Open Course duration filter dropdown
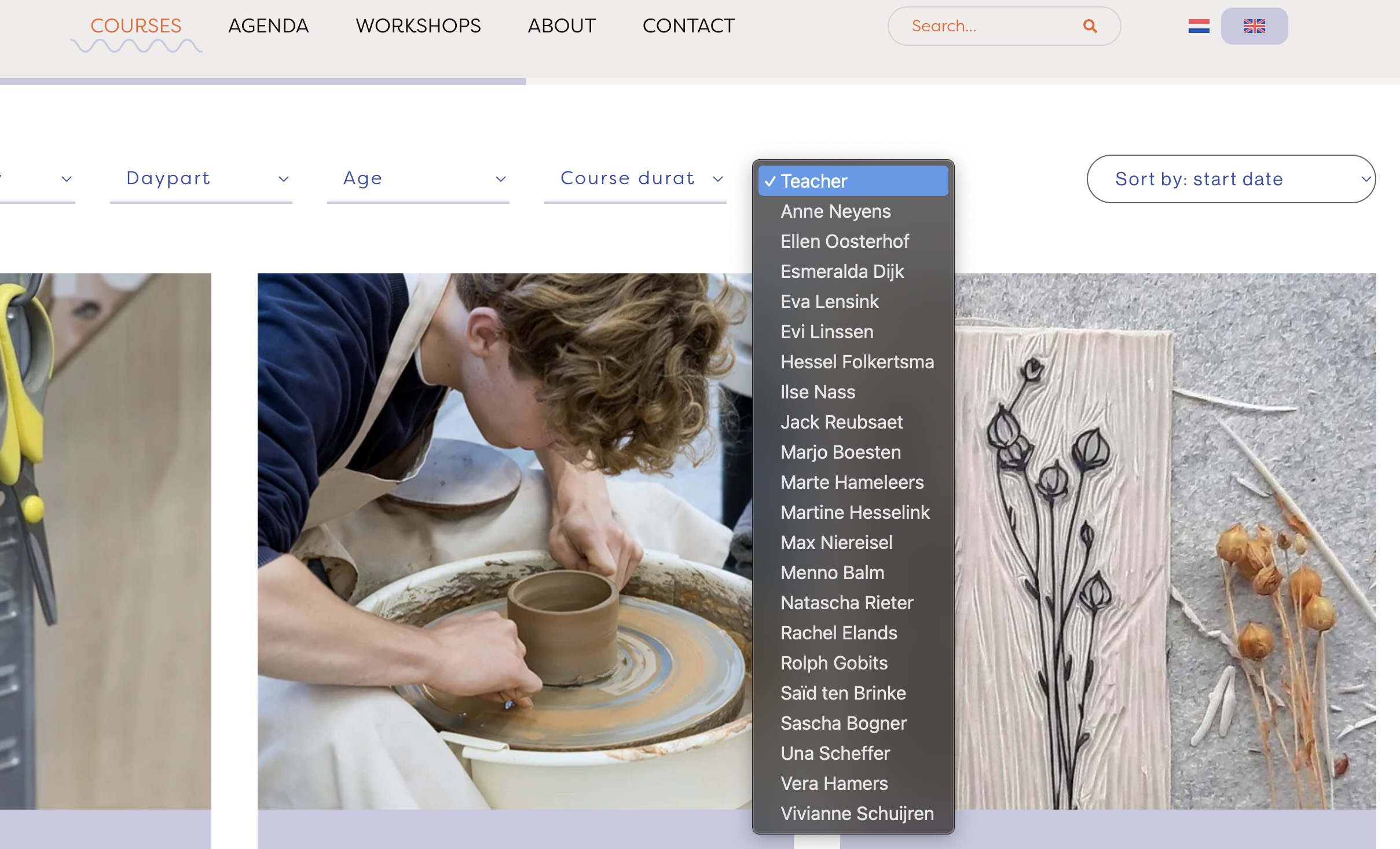The height and width of the screenshot is (849, 1400). point(635,178)
